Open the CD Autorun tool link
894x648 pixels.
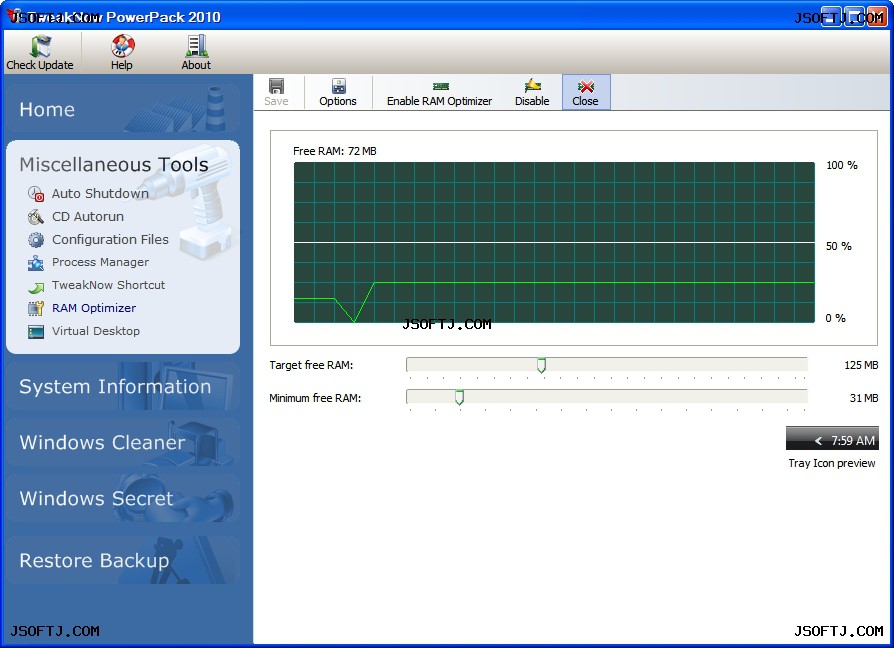tap(88, 217)
